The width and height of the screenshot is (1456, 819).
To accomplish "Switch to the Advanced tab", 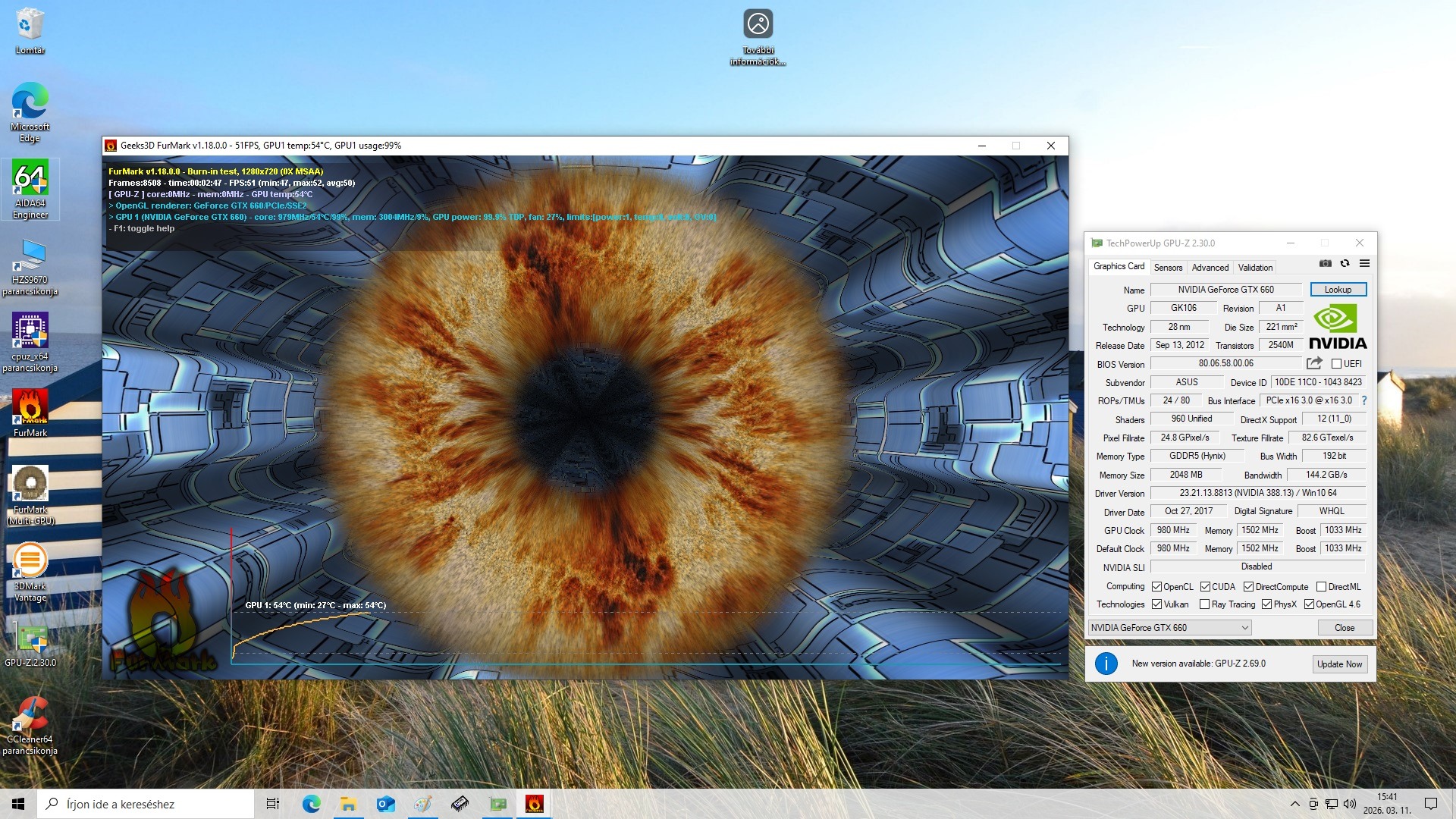I will pos(1210,268).
